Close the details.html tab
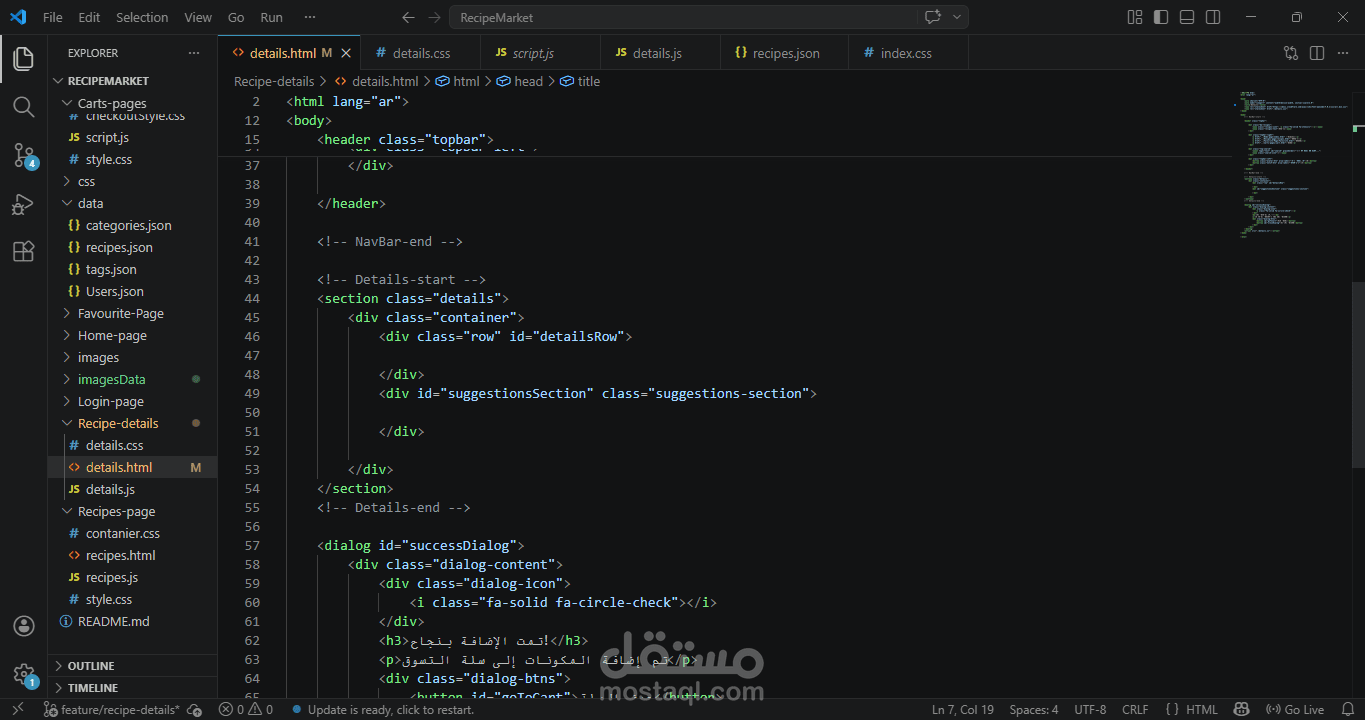This screenshot has width=1365, height=720. (x=346, y=53)
